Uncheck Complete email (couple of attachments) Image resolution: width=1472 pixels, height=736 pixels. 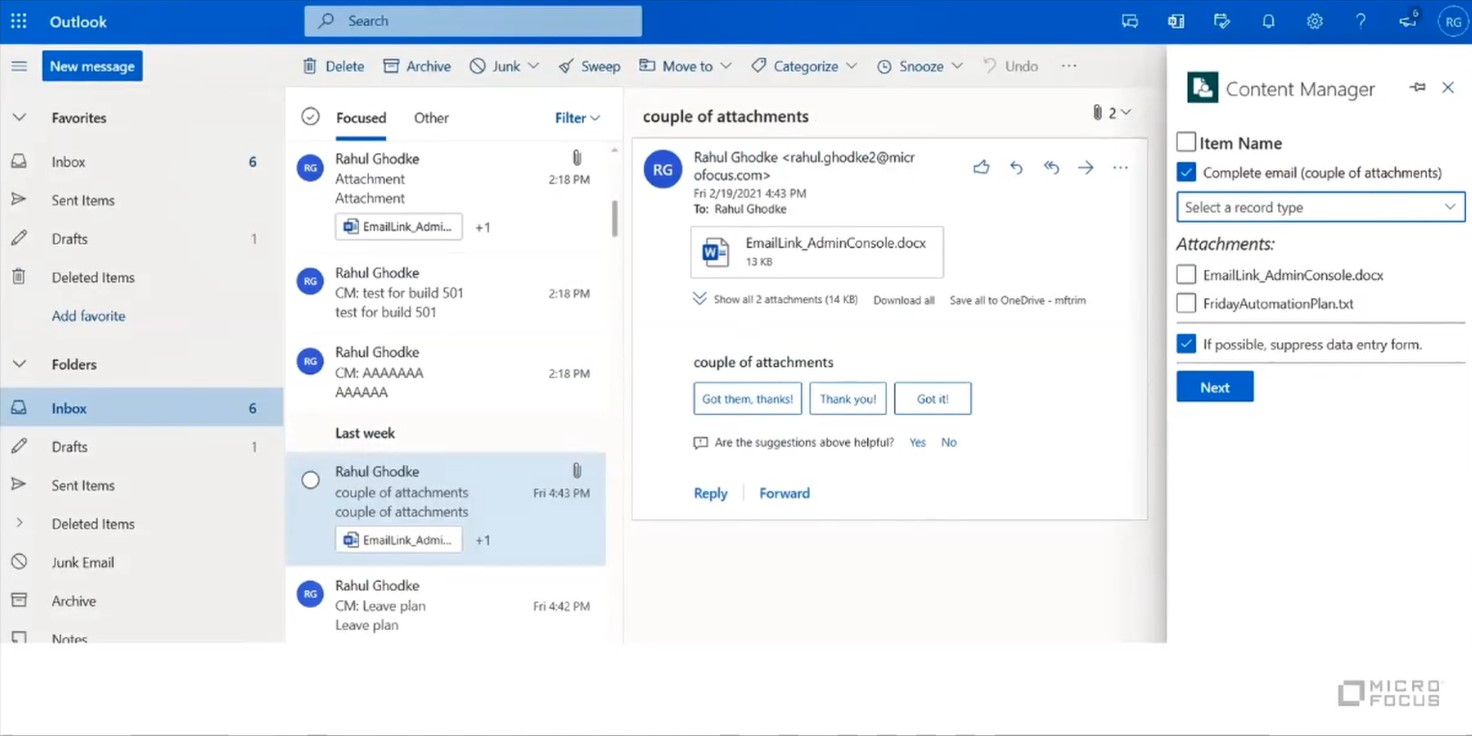(x=1186, y=172)
